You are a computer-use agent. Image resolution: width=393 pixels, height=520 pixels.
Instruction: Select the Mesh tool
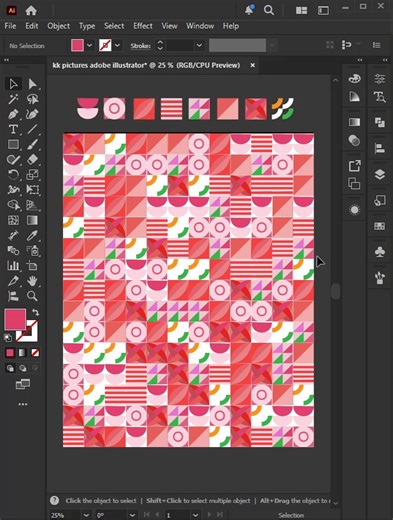pyautogui.click(x=13, y=220)
